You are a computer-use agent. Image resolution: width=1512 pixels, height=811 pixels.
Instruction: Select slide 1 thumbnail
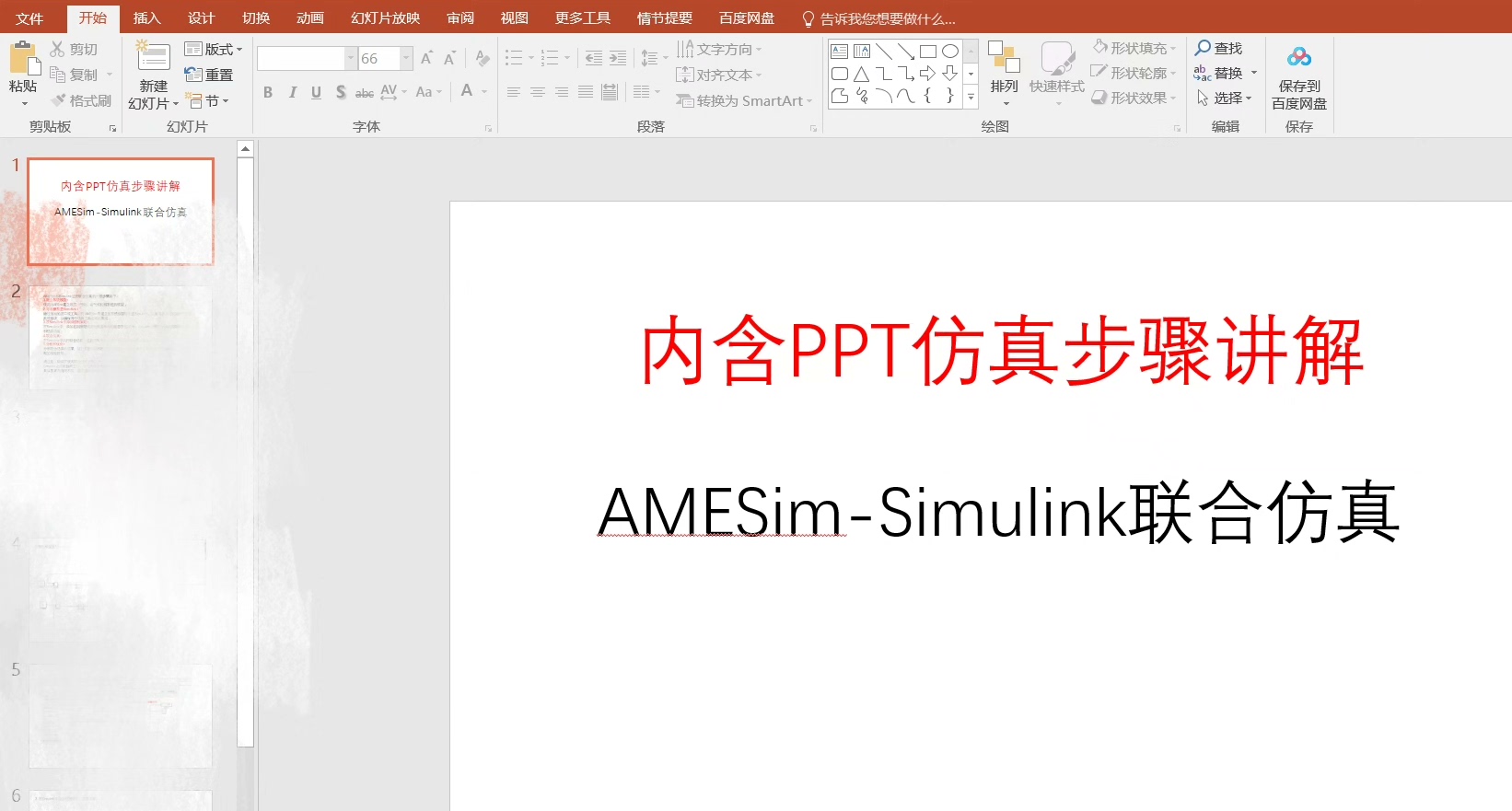(x=121, y=211)
